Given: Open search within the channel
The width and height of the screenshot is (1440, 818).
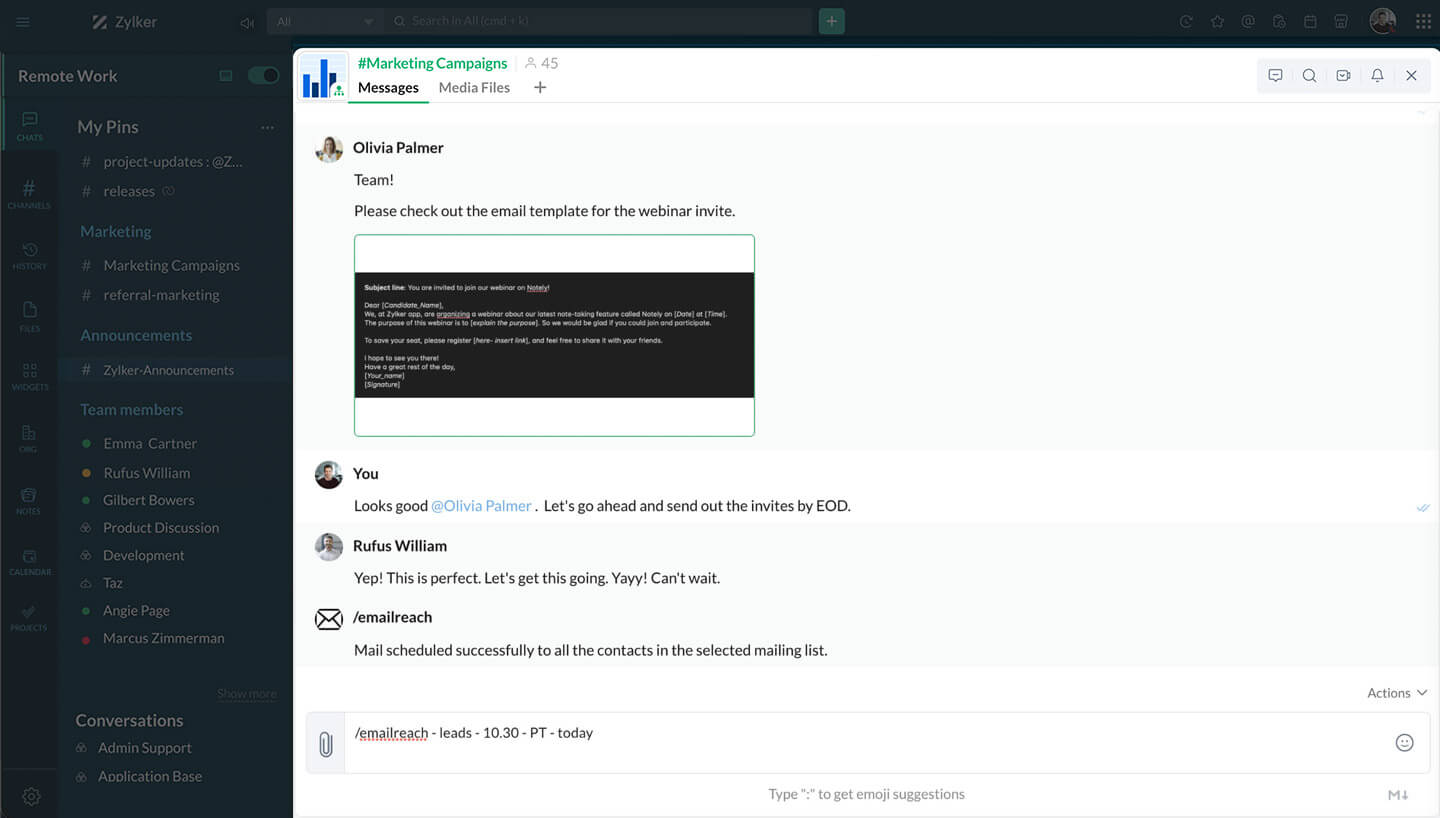Looking at the screenshot, I should pyautogui.click(x=1309, y=76).
